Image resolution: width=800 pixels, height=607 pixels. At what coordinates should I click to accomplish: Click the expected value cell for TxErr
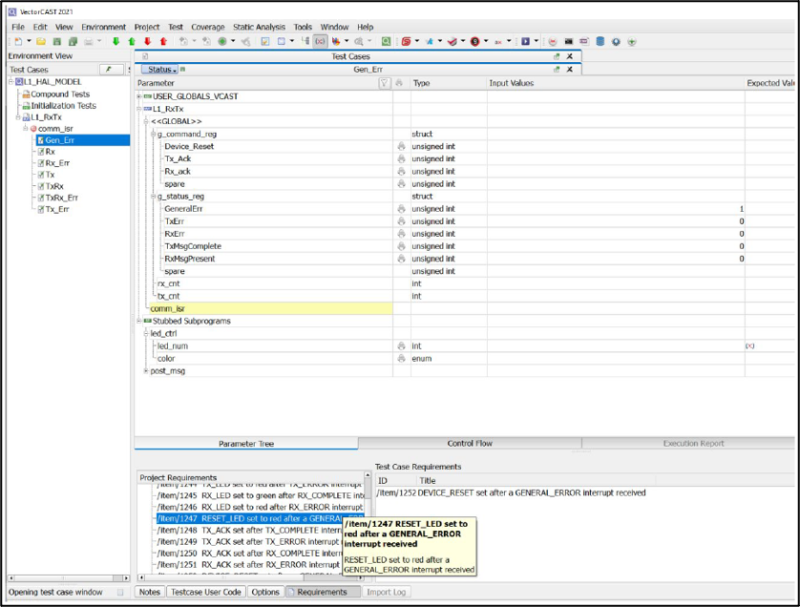pyautogui.click(x=770, y=221)
